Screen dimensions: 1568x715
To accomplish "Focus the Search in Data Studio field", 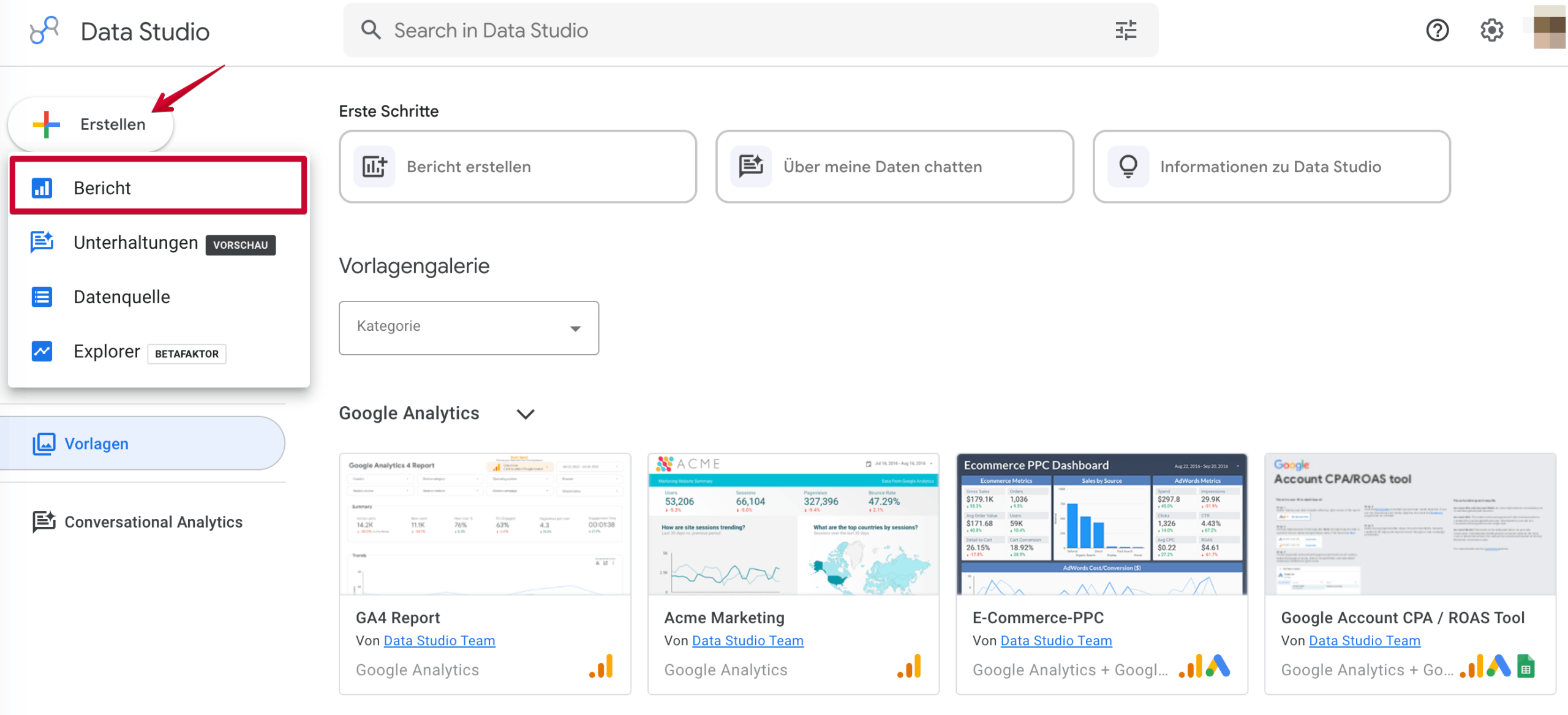I will (x=750, y=30).
